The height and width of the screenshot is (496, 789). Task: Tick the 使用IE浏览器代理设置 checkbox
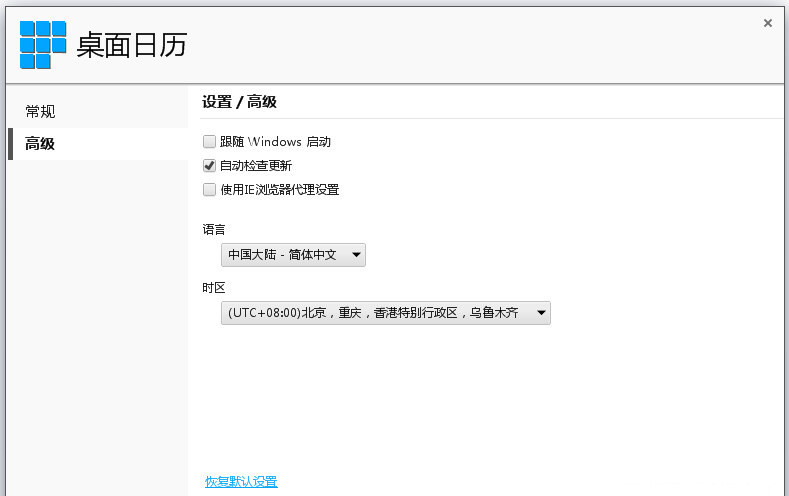point(209,190)
